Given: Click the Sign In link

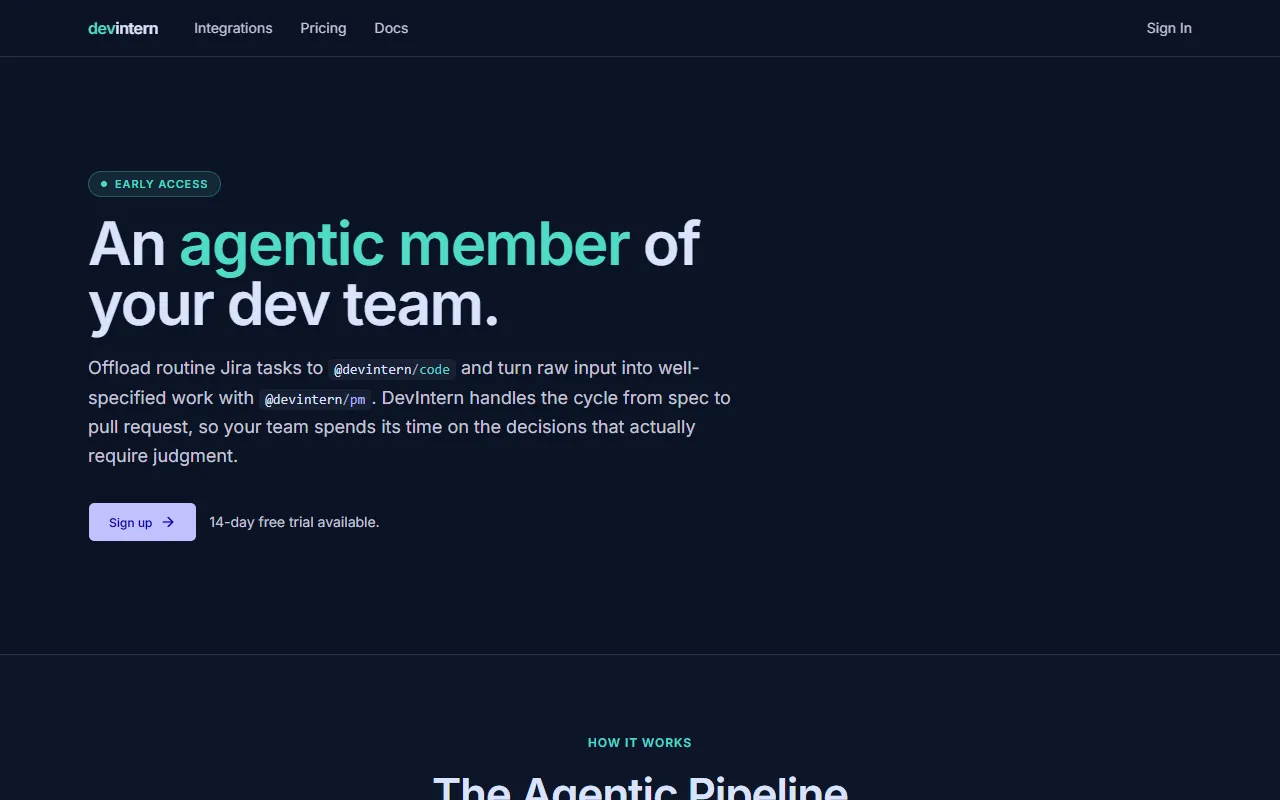Looking at the screenshot, I should [x=1169, y=28].
